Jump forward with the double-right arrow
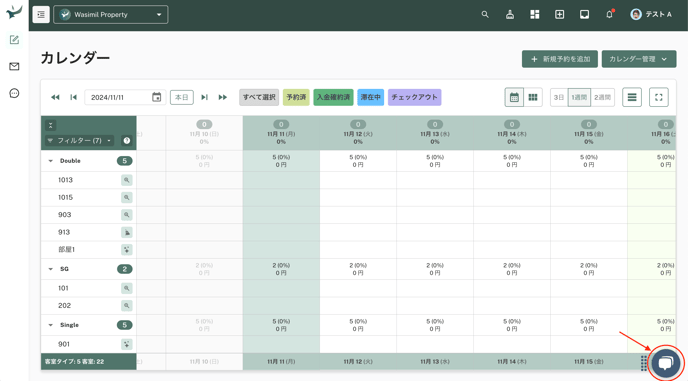The image size is (688, 381). (x=222, y=97)
